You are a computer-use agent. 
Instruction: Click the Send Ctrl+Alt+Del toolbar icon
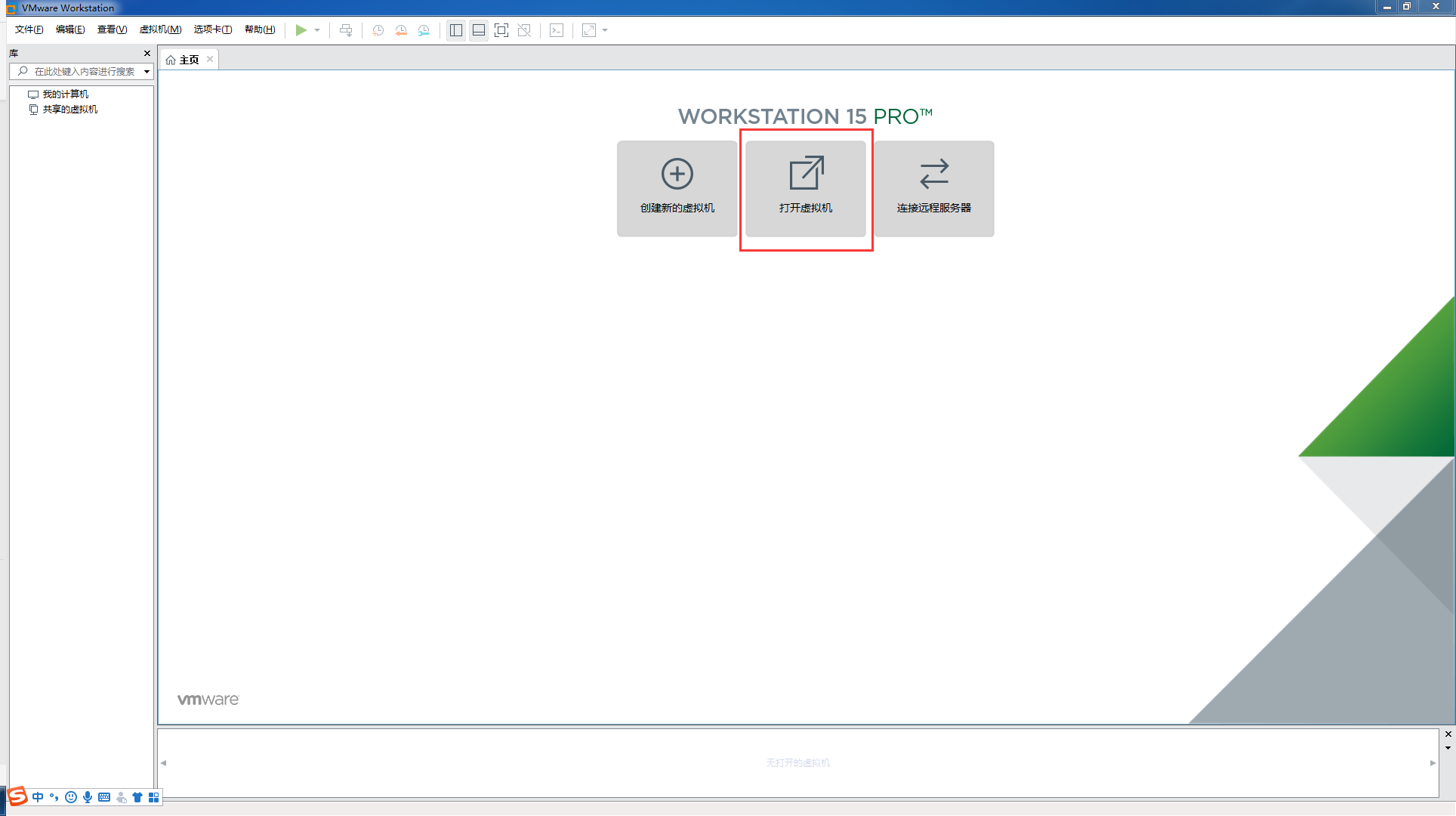346,30
